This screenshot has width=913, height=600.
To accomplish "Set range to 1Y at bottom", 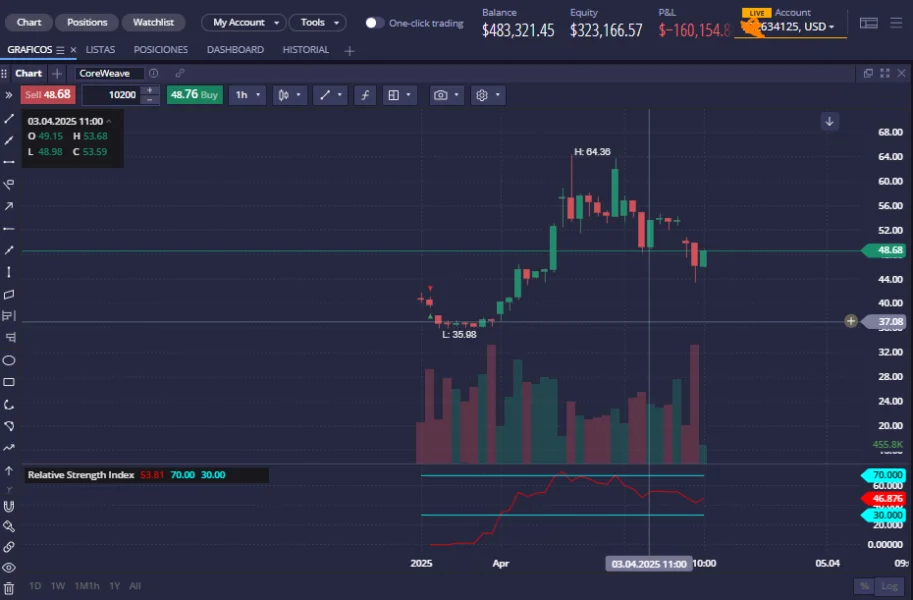I will 115,586.
